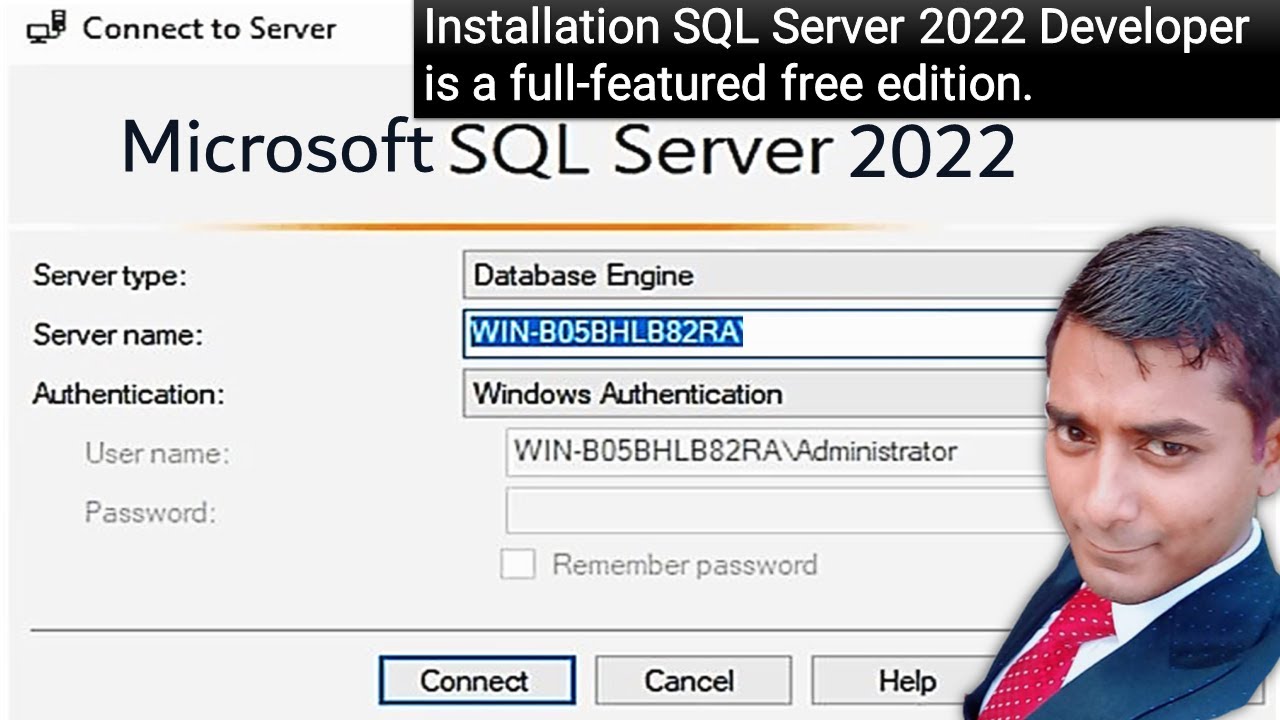
Task: Click the Connect to Server window icon
Action: [46, 28]
